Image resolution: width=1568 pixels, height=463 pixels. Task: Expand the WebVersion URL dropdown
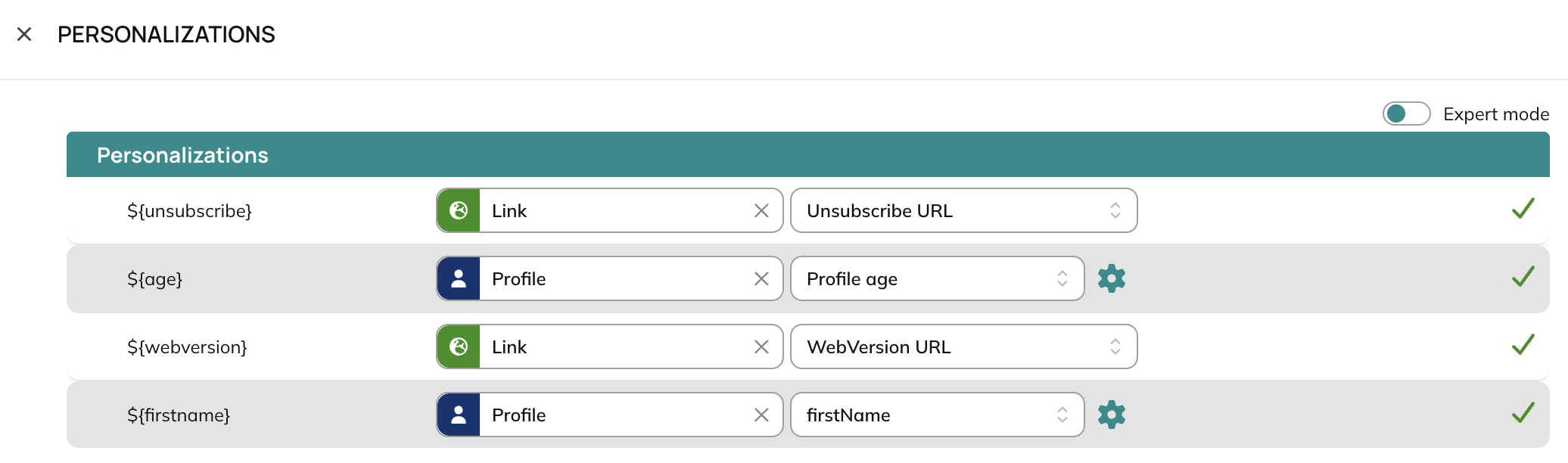[x=964, y=346]
